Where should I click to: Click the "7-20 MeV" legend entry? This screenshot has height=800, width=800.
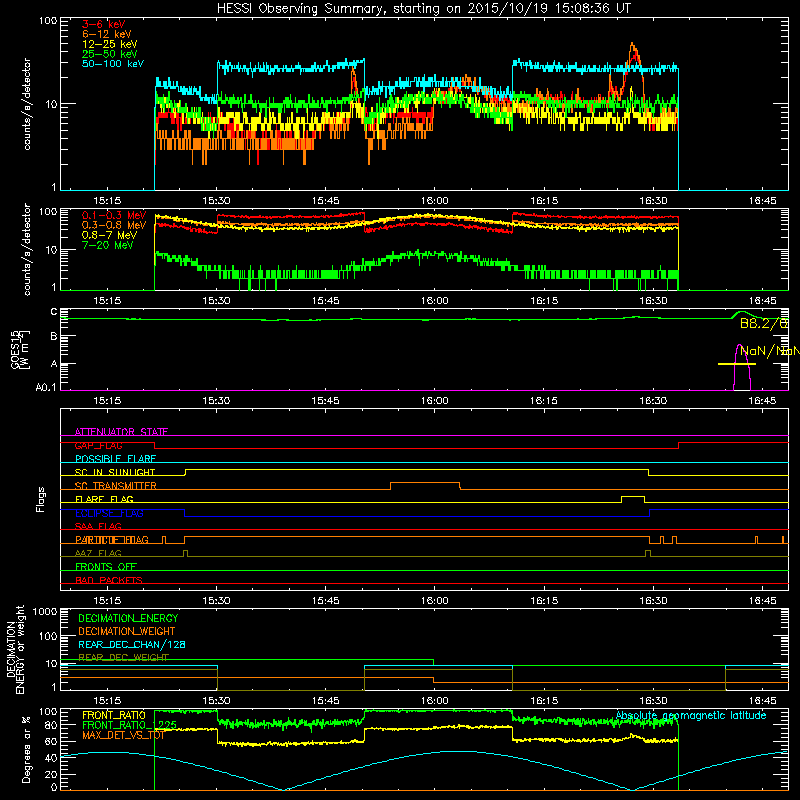(107, 245)
